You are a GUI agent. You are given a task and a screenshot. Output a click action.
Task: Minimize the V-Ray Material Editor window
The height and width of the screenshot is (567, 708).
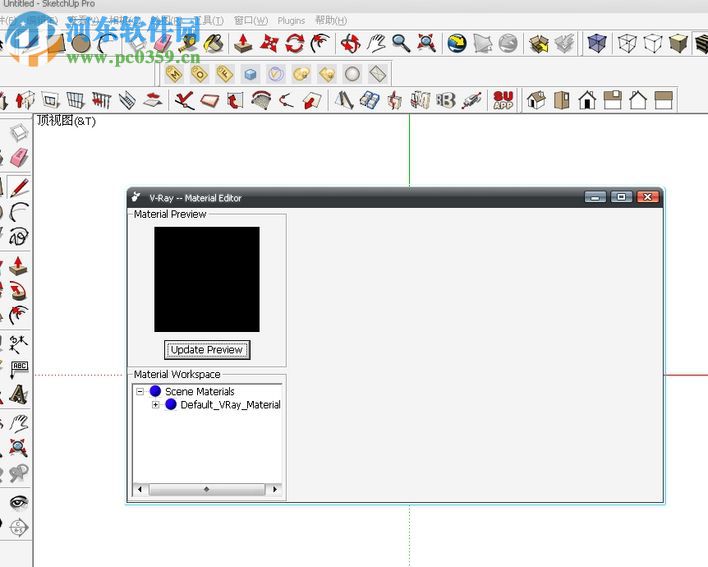click(595, 197)
